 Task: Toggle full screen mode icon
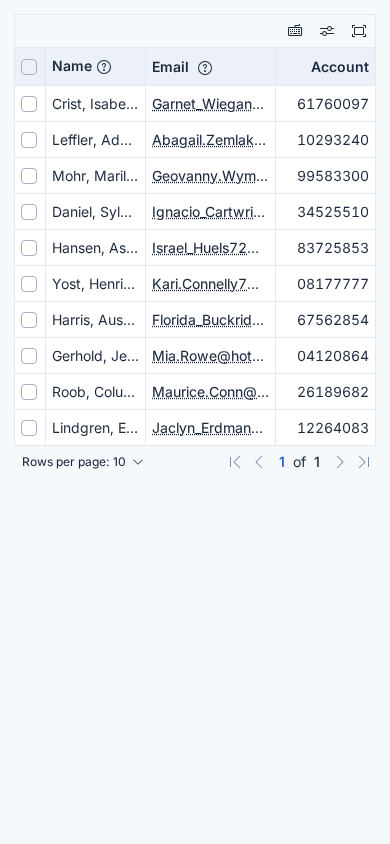[x=359, y=31]
